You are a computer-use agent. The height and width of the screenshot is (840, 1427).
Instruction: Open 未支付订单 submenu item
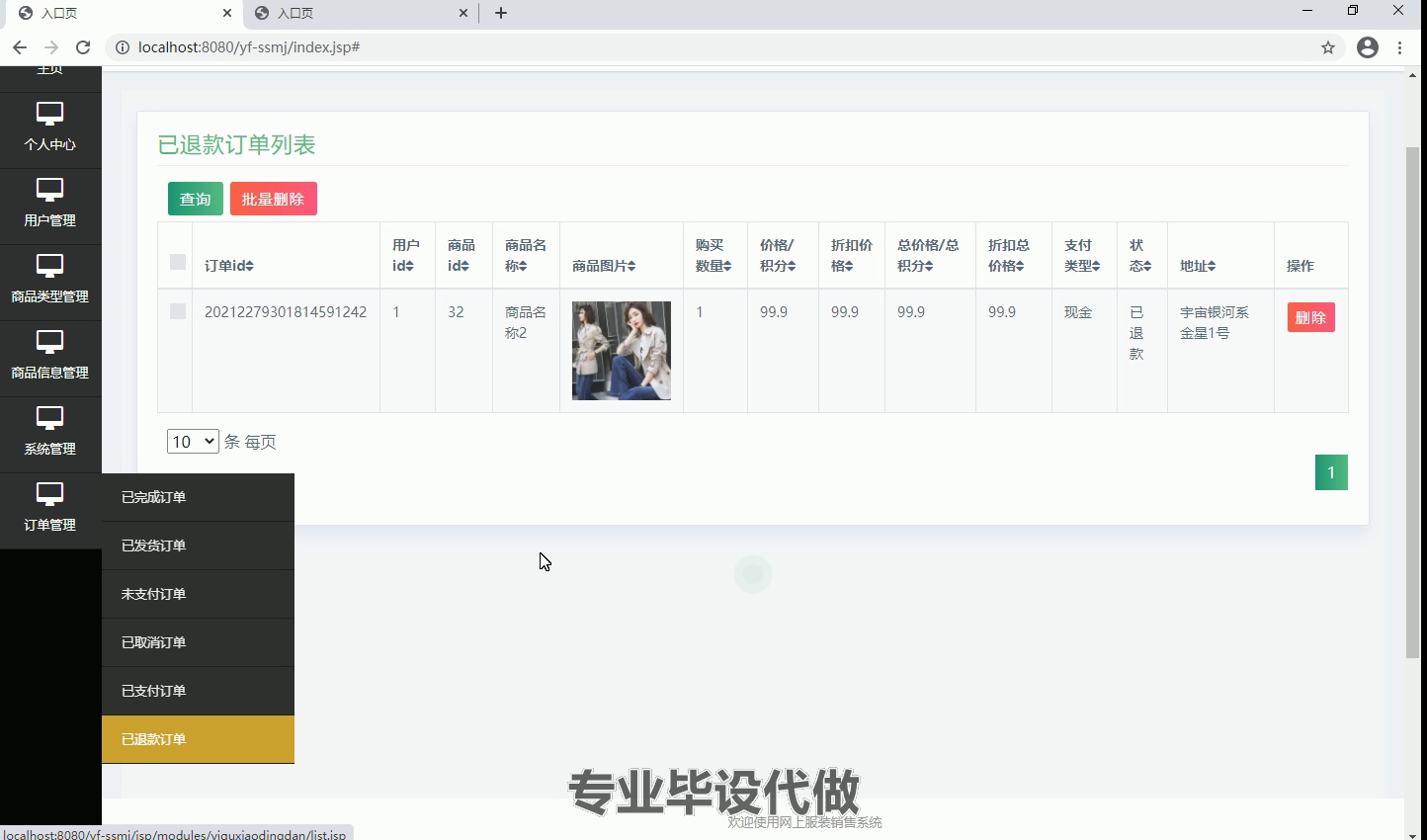(x=198, y=594)
